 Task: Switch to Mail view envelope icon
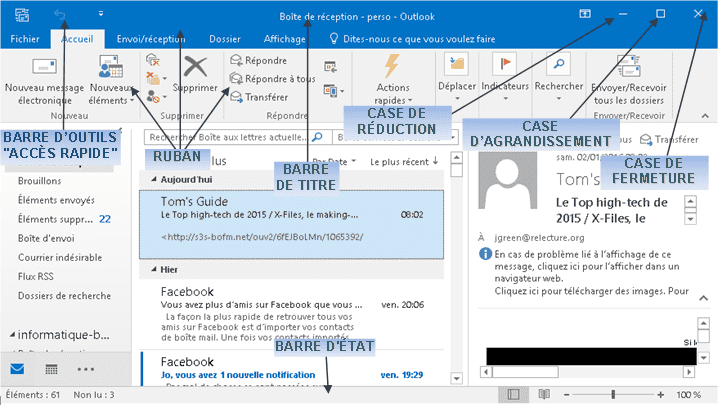[x=17, y=369]
